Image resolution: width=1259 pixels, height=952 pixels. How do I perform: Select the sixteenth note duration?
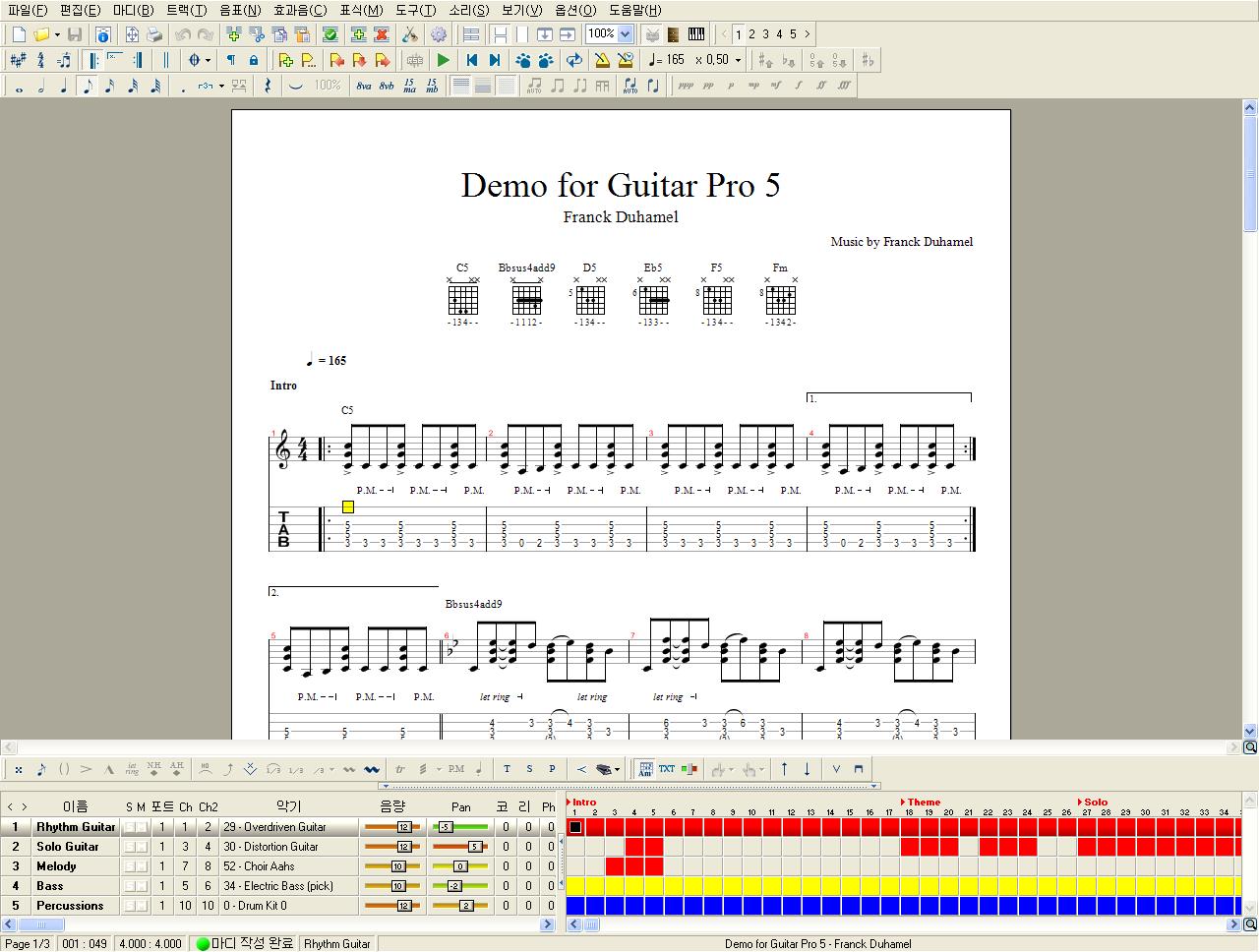click(109, 87)
